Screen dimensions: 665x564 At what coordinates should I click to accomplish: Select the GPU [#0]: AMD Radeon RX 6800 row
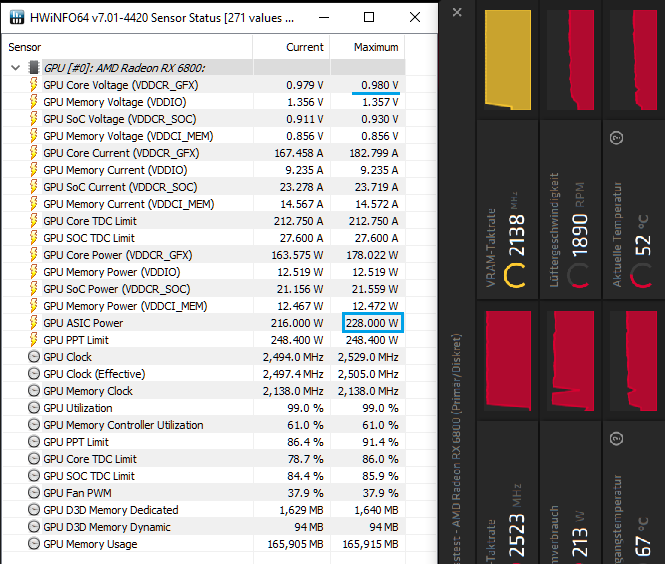[x=204, y=67]
